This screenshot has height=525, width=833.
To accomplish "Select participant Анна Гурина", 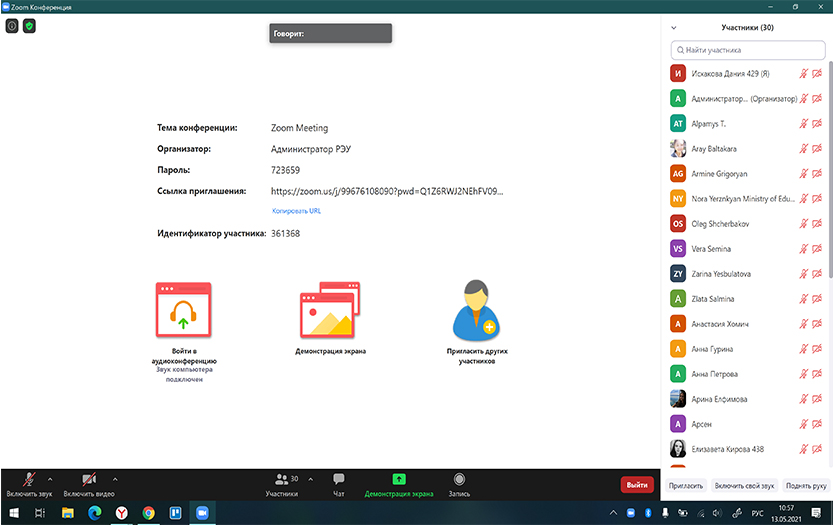I will (x=748, y=349).
